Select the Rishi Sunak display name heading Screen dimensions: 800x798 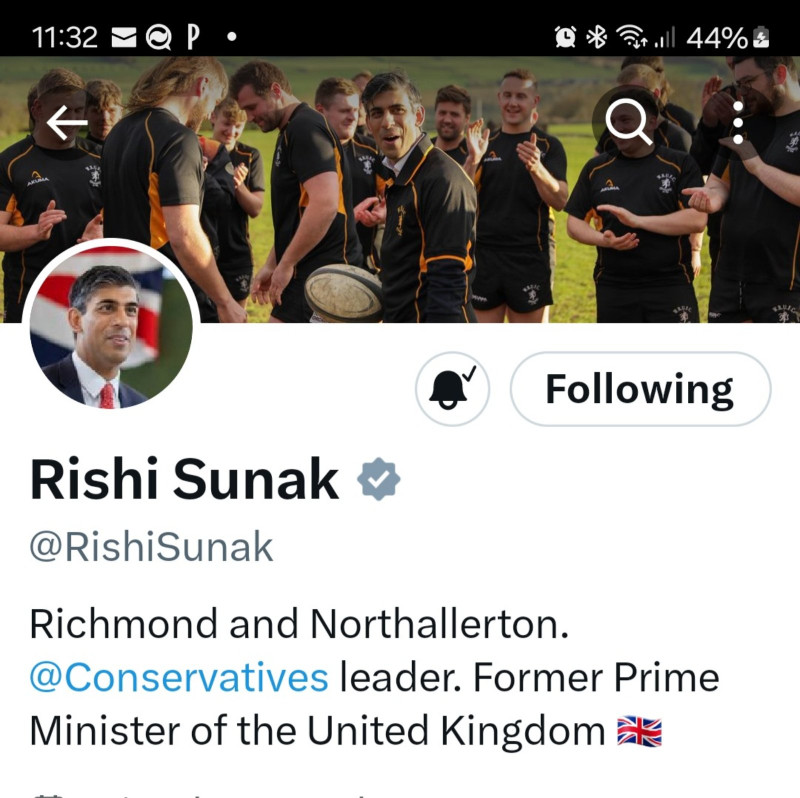(184, 479)
